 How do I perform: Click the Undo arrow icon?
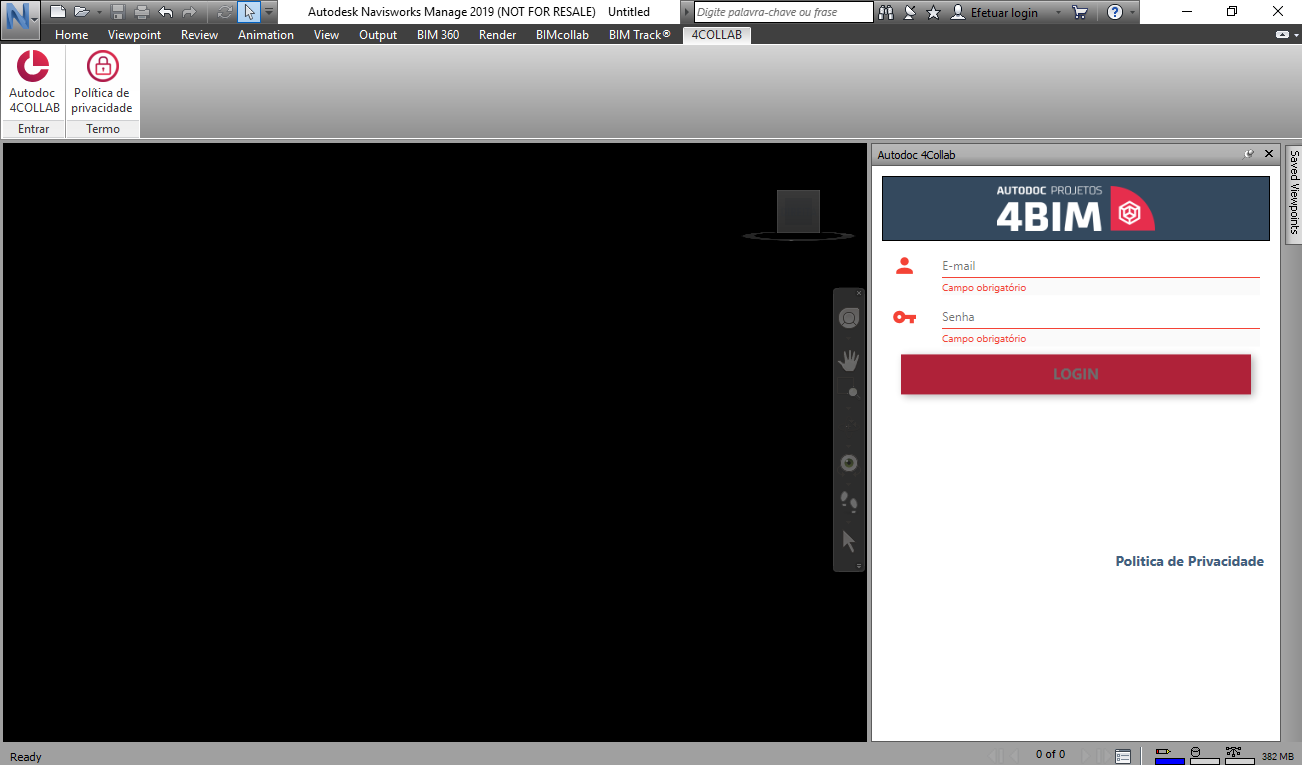(x=166, y=12)
